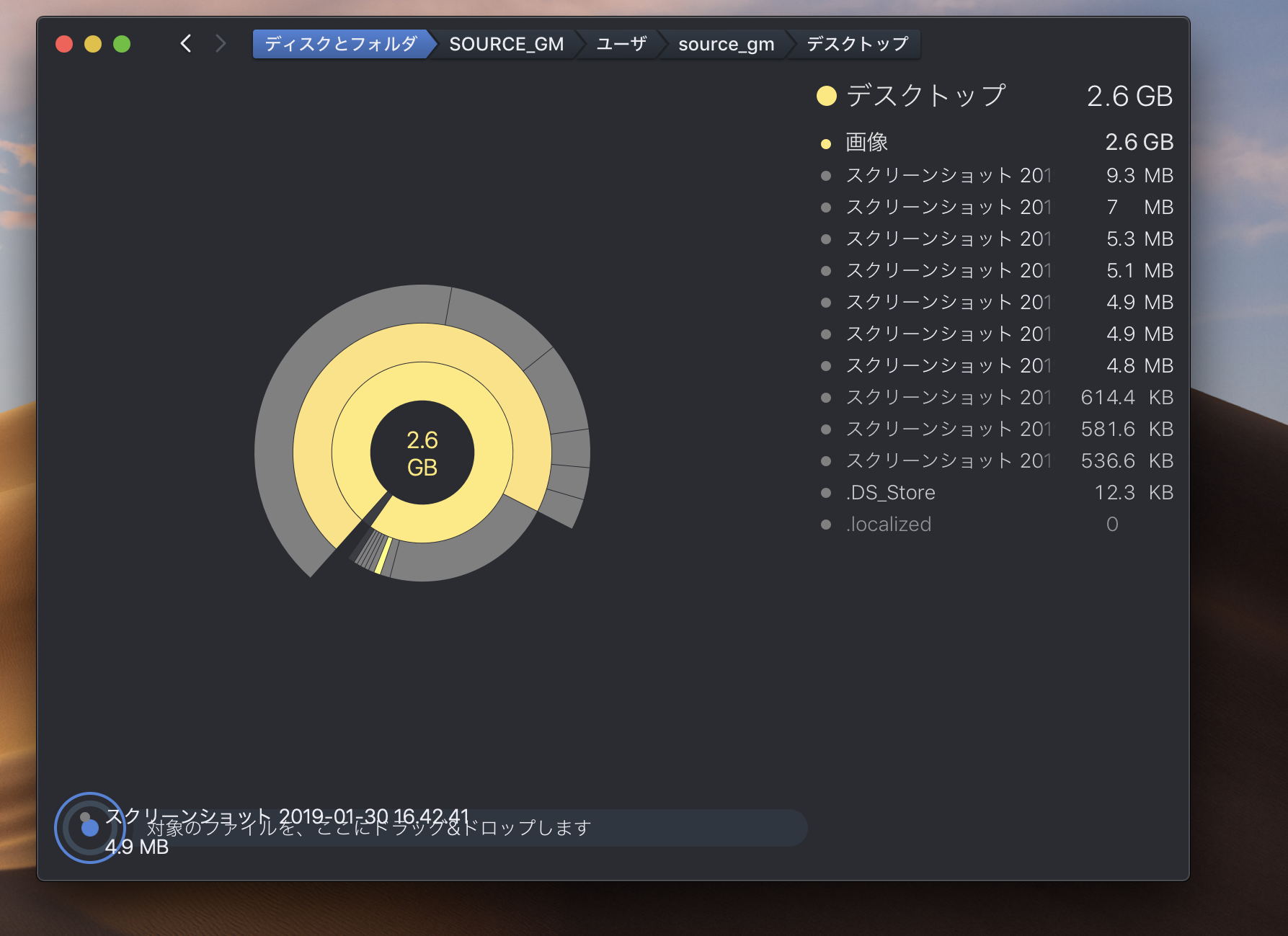The width and height of the screenshot is (1288, 936).
Task: Go back with the left chevron arrow
Action: (186, 44)
